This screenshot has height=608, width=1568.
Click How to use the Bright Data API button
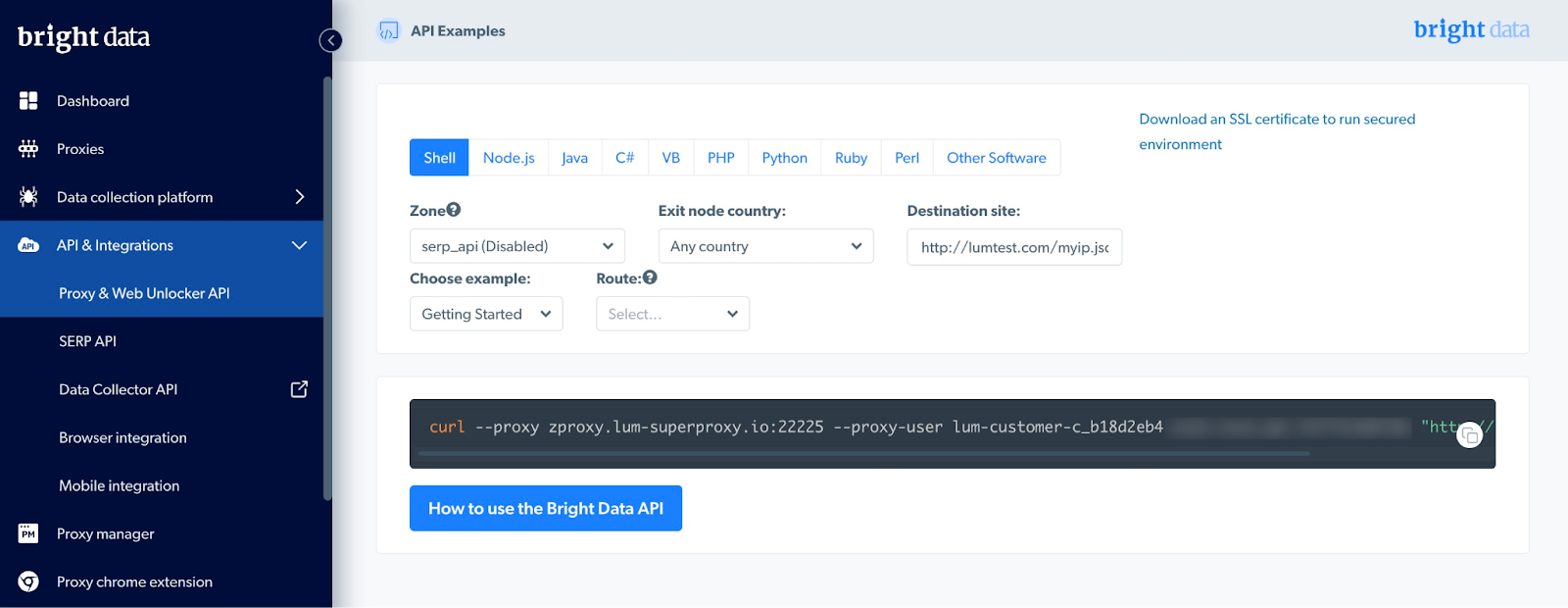pyautogui.click(x=546, y=508)
